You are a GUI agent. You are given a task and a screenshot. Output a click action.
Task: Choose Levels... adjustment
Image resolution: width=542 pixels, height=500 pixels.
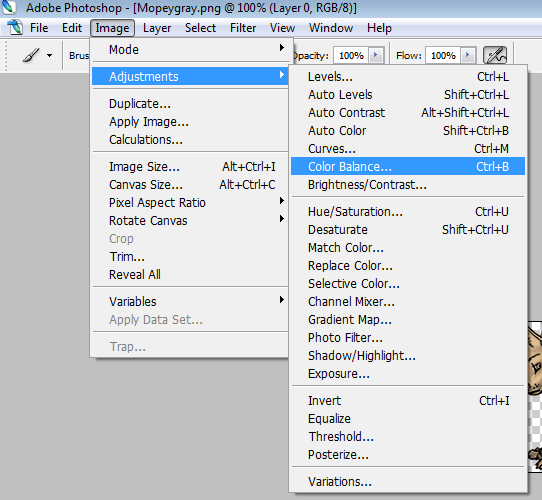[408, 77]
